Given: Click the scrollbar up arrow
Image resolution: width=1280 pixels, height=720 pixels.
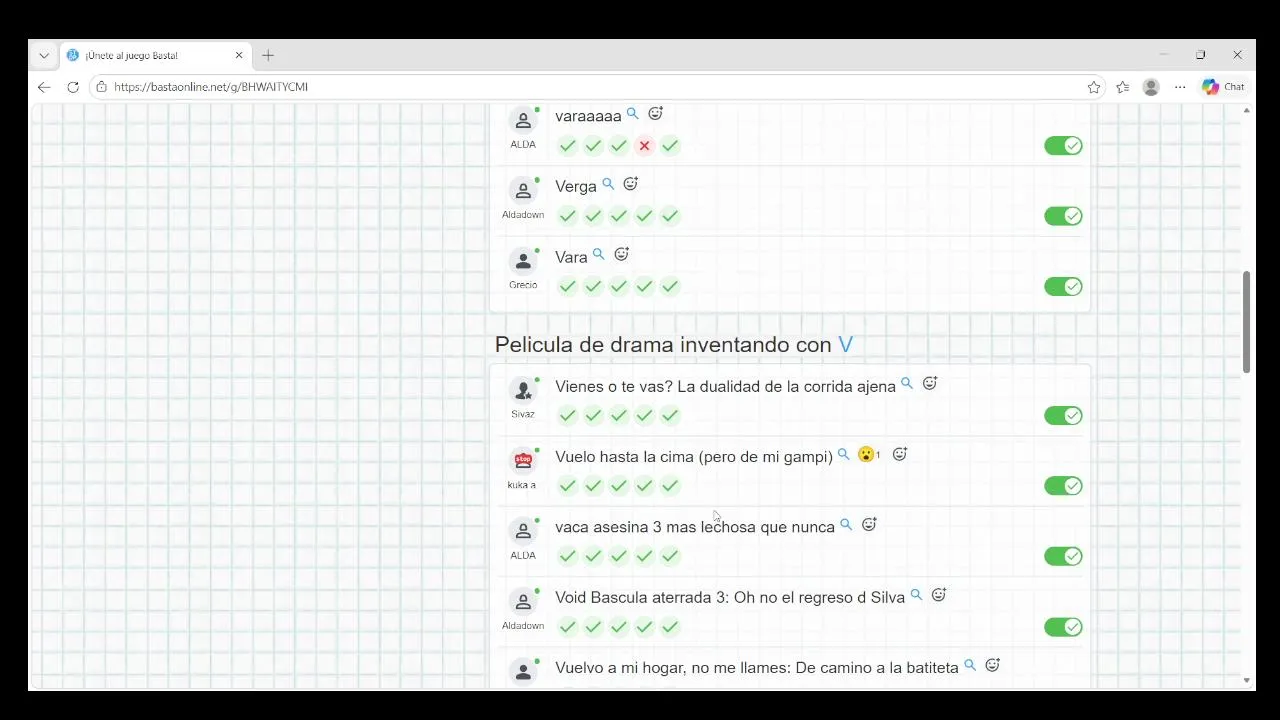Looking at the screenshot, I should click(1246, 110).
